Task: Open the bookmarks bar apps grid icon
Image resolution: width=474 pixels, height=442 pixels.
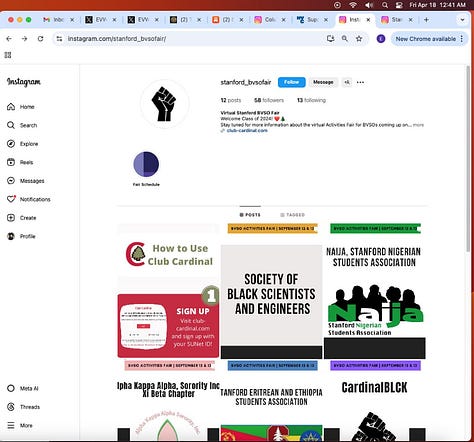Action: 8,55
